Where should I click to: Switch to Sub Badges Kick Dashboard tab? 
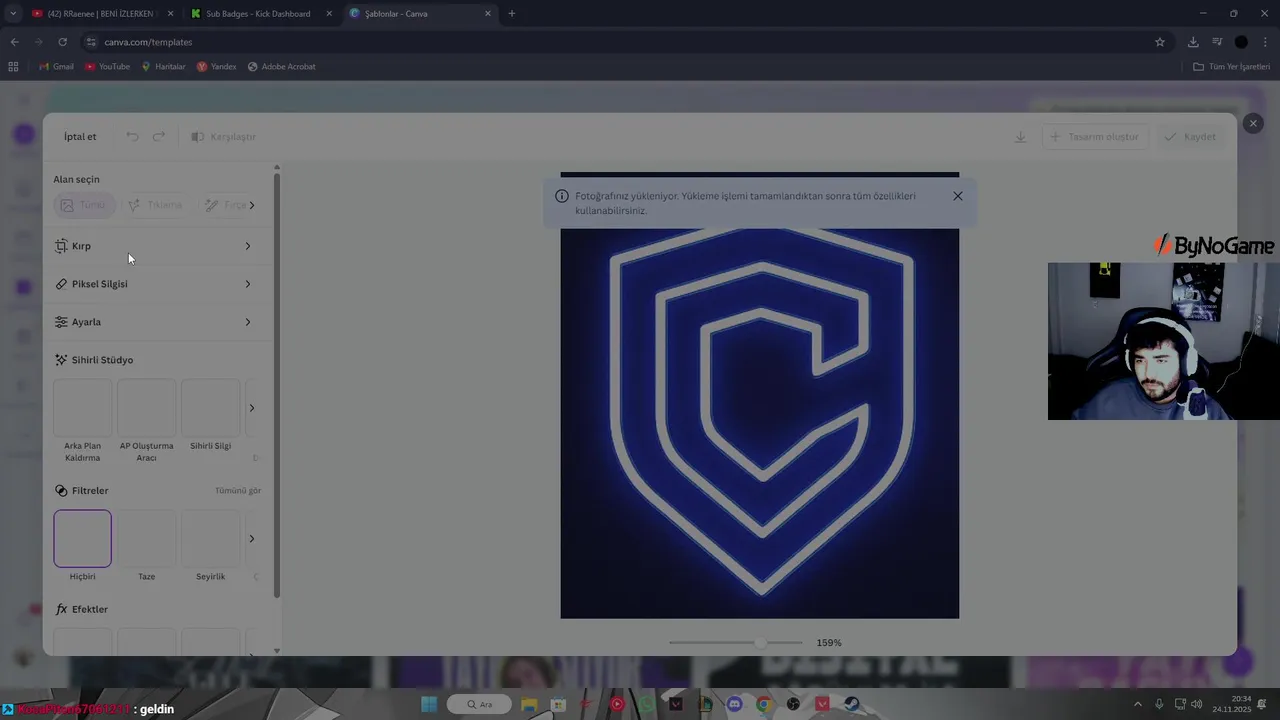[x=260, y=14]
